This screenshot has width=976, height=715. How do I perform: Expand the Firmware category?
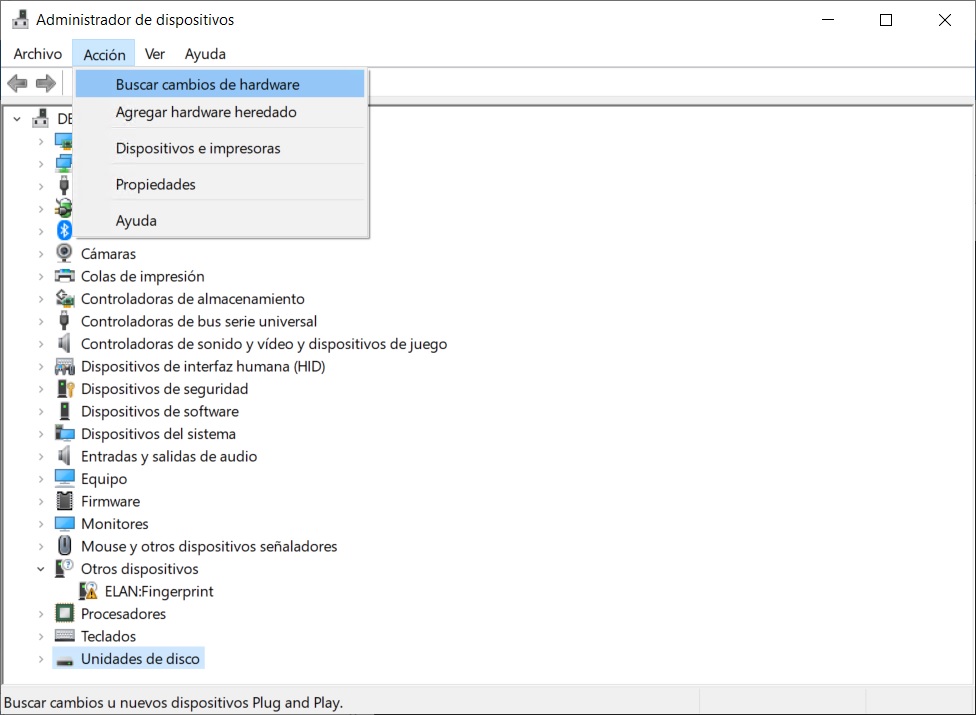[41, 502]
